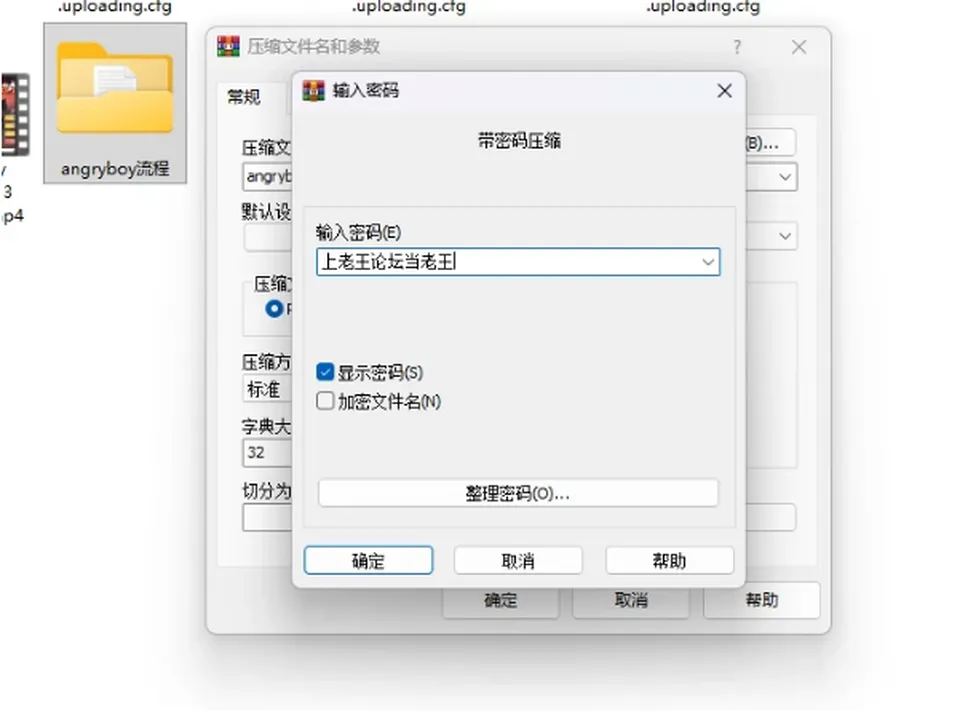Close the 输入密码 password dialog

[x=724, y=91]
